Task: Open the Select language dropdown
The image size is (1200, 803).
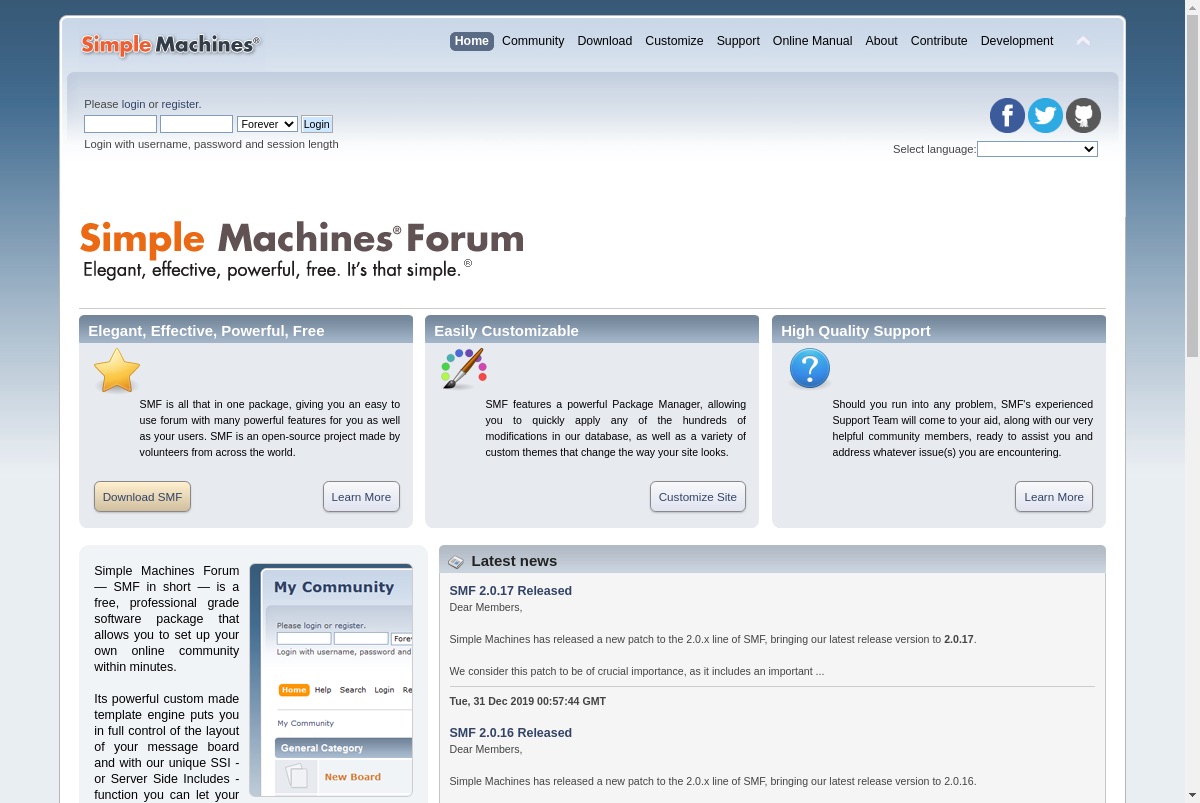Action: tap(1037, 149)
